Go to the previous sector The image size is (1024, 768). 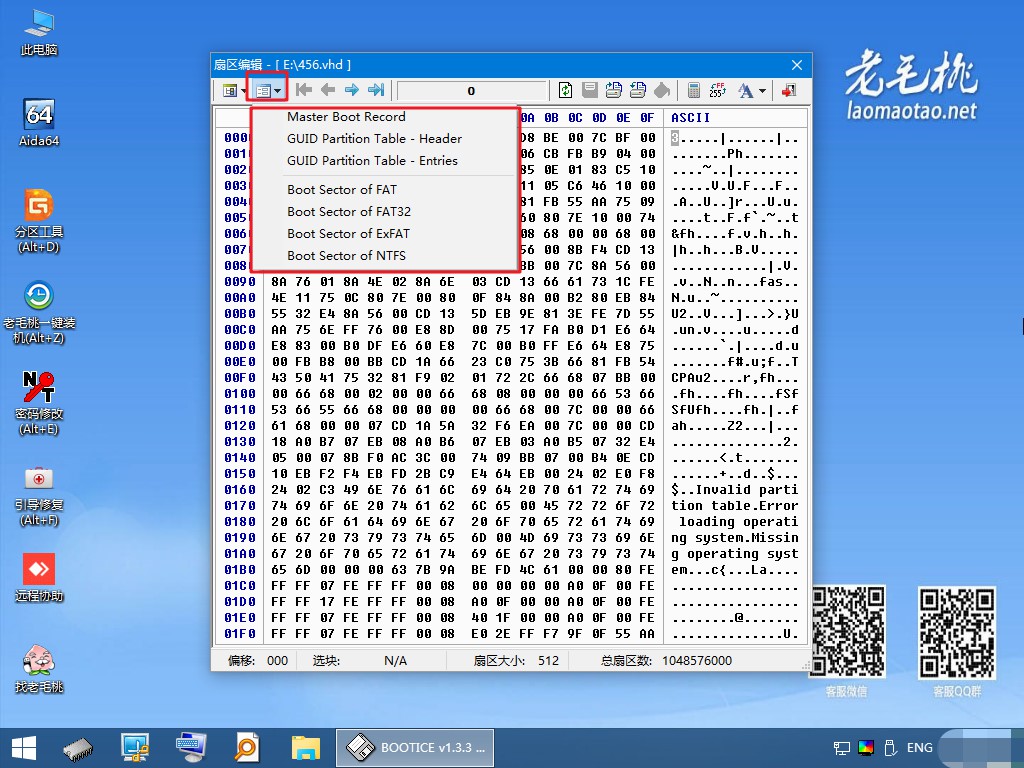pyautogui.click(x=328, y=90)
